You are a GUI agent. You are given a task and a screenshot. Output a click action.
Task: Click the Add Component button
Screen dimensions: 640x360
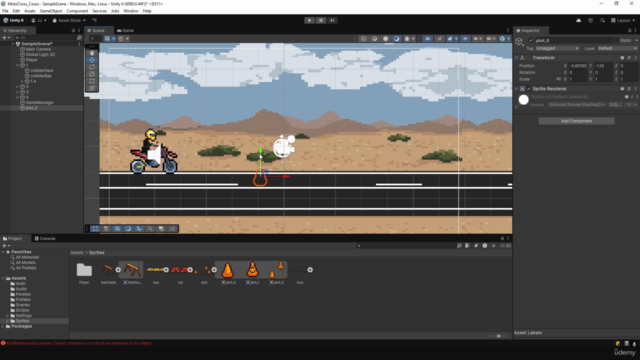point(576,121)
